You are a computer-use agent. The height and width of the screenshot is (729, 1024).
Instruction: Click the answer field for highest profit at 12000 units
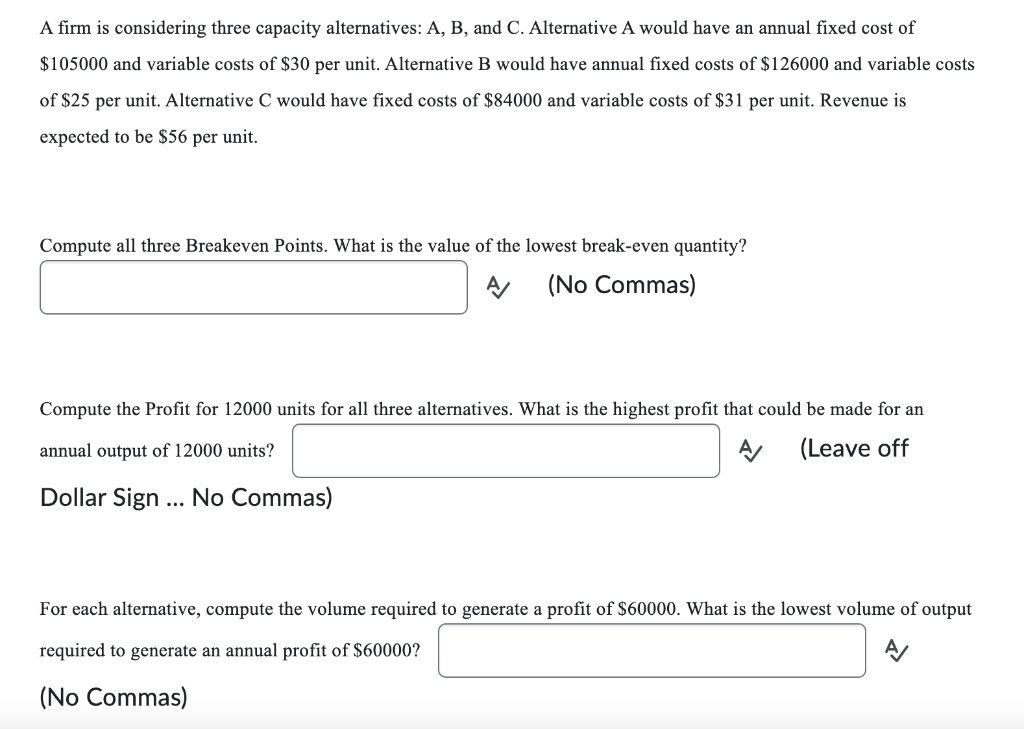(505, 450)
